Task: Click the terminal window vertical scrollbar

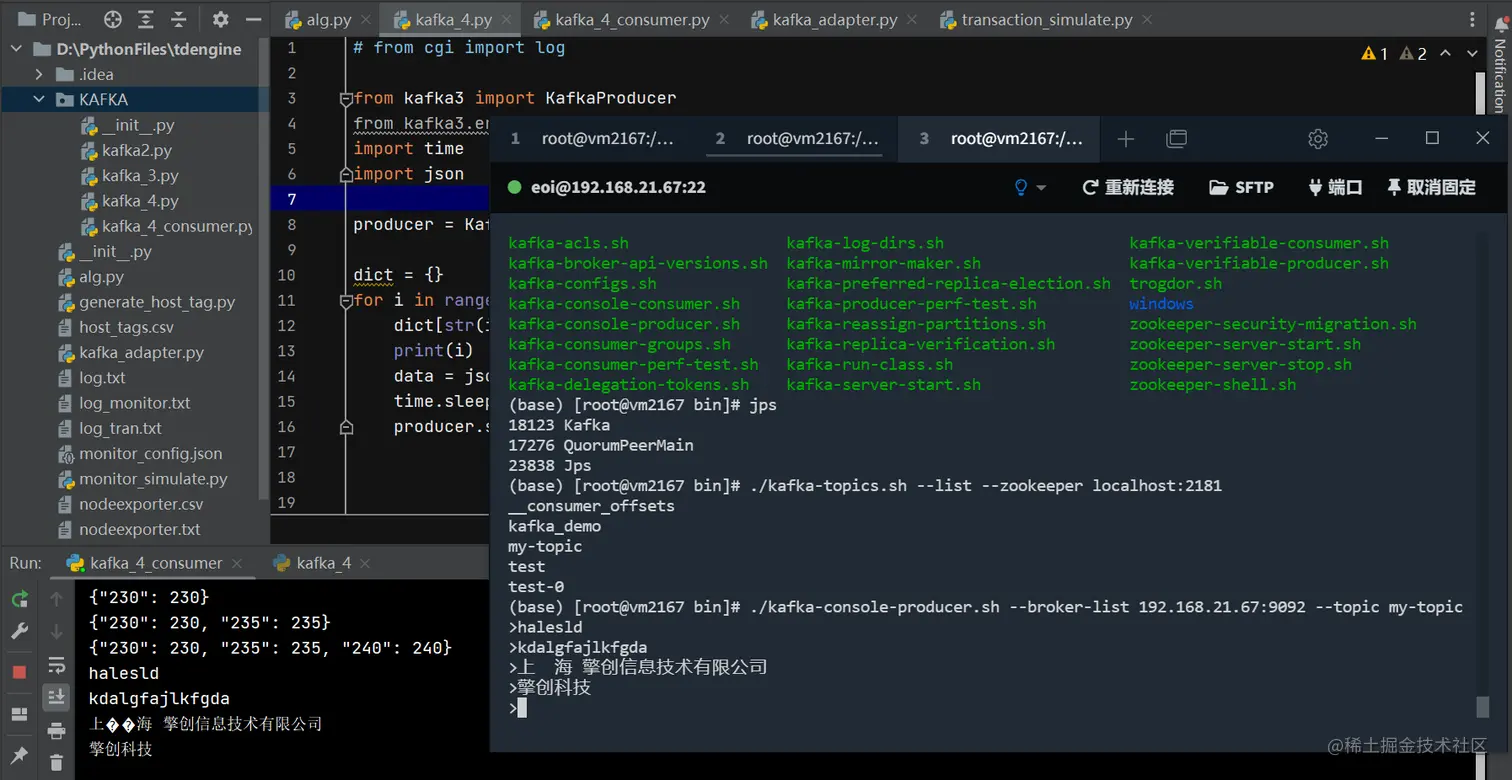Action: [x=1483, y=706]
